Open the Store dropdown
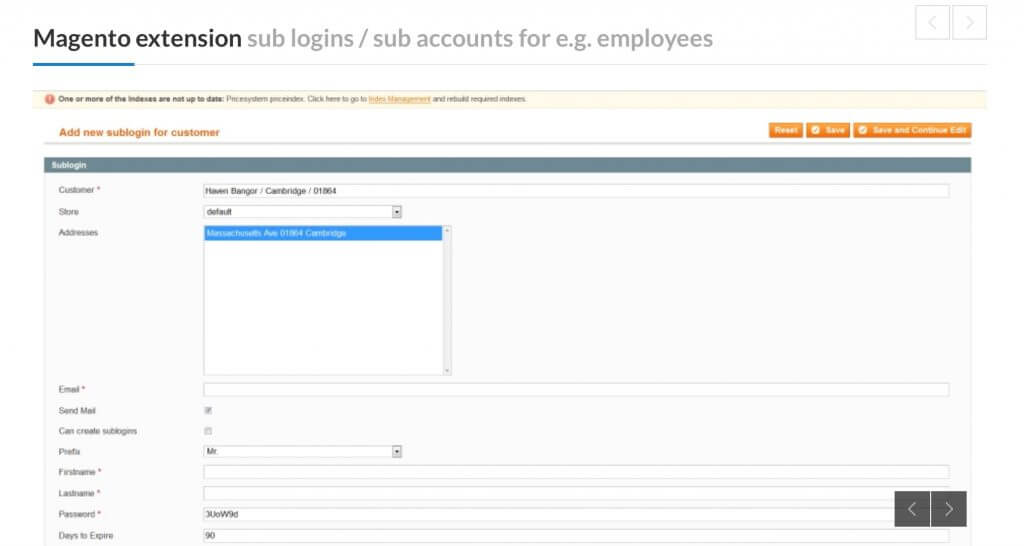Viewport: 1024px width, 546px height. 302,212
